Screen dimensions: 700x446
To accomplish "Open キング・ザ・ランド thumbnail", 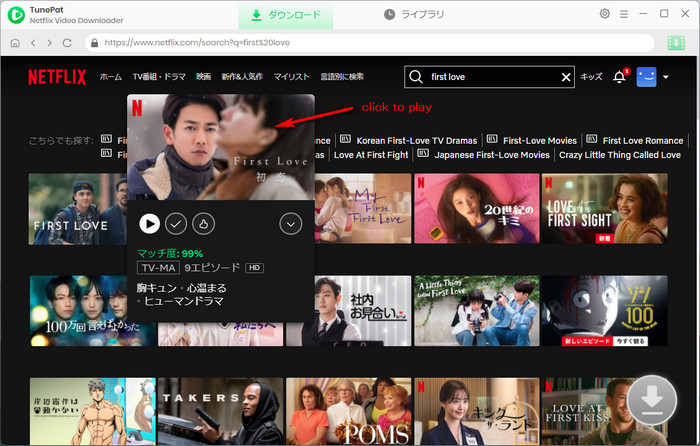I will (477, 411).
